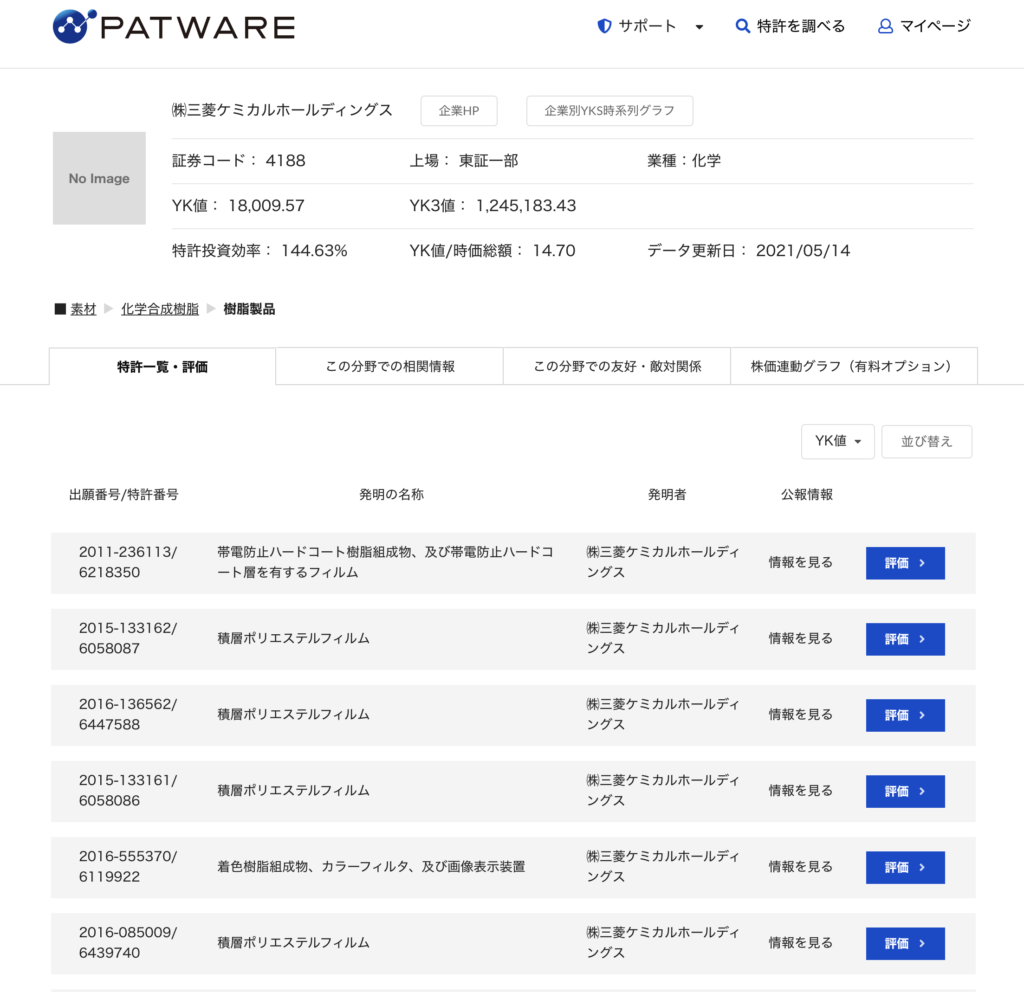
Task: Click the 樹脂製品 breadcrumb text
Action: 249,309
